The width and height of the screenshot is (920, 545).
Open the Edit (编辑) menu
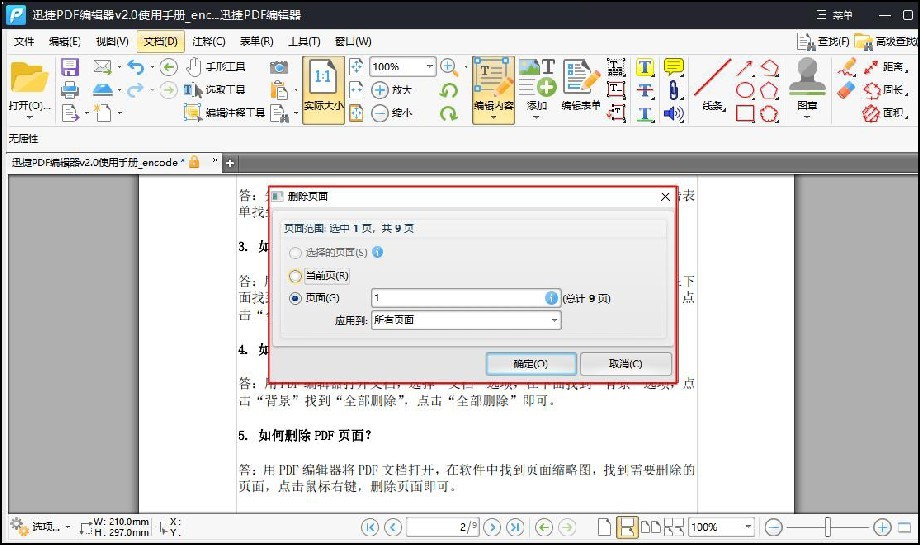(x=65, y=42)
